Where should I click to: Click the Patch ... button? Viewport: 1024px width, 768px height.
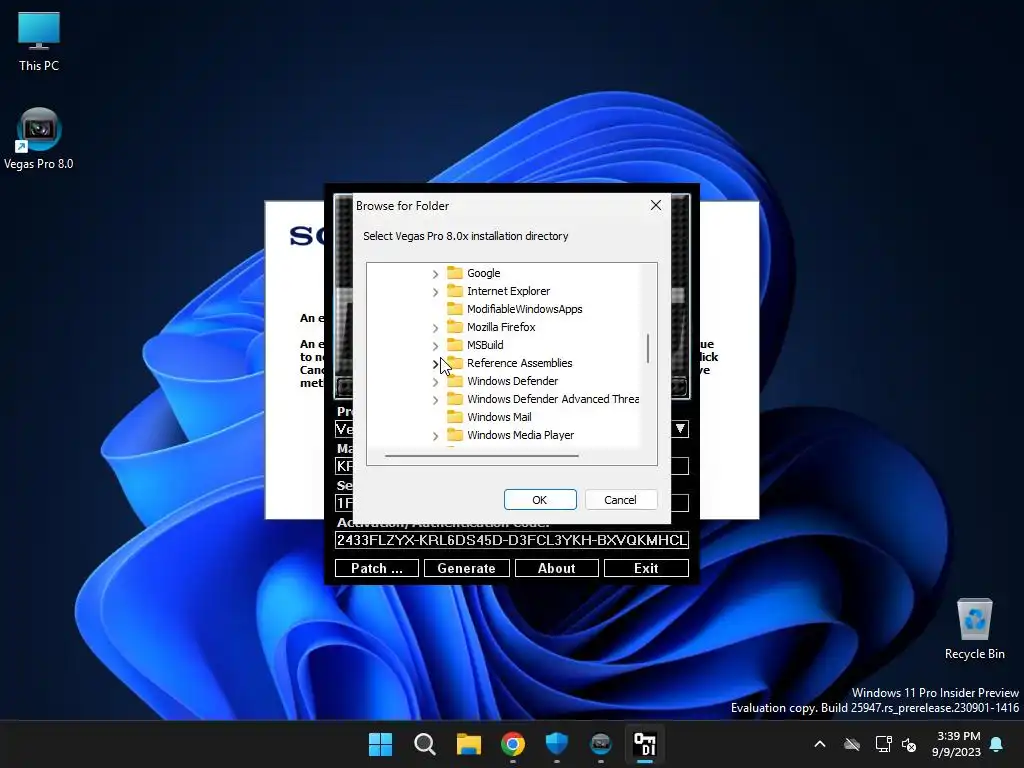pos(377,568)
